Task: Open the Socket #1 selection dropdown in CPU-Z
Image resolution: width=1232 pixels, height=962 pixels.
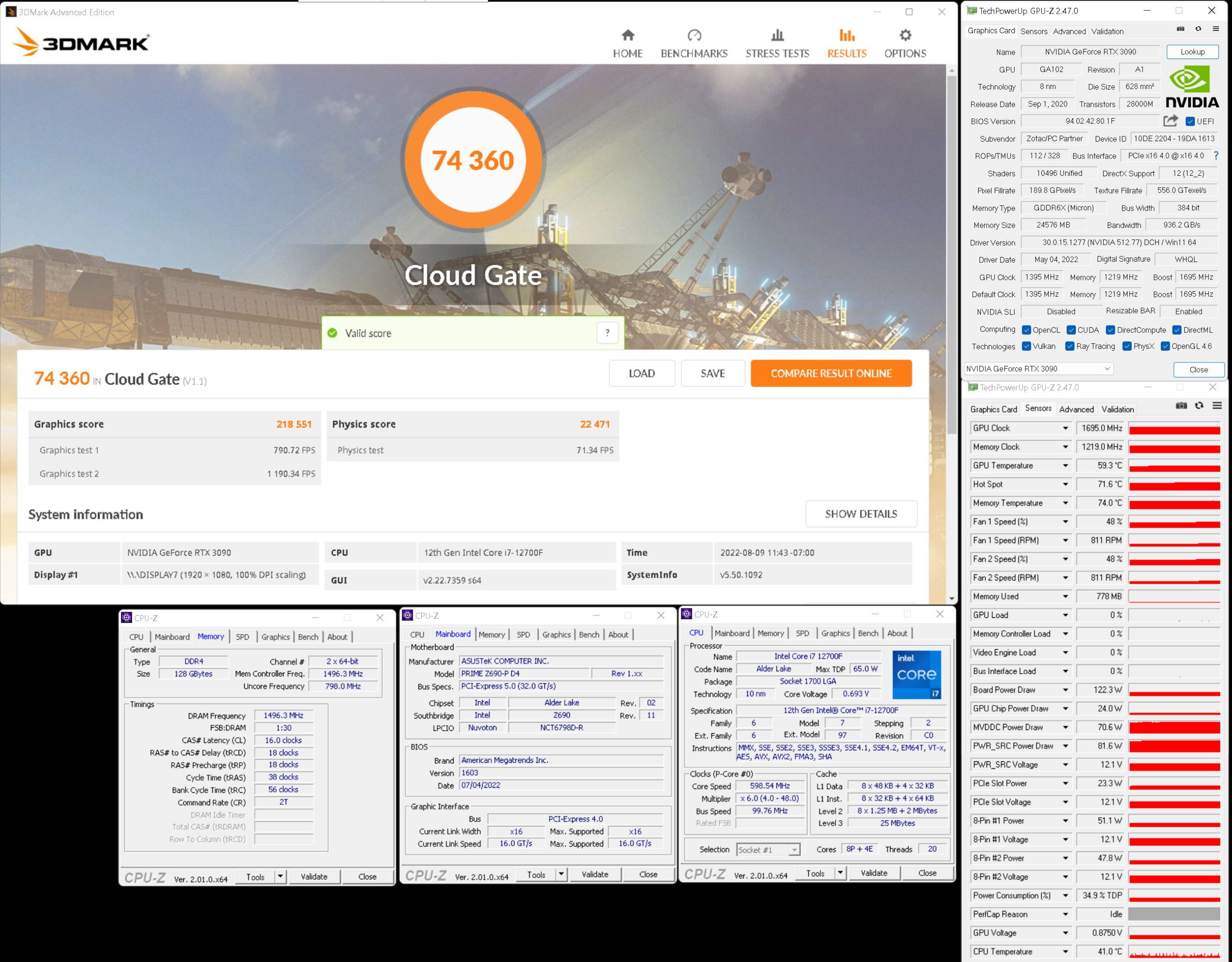Action: pos(768,849)
